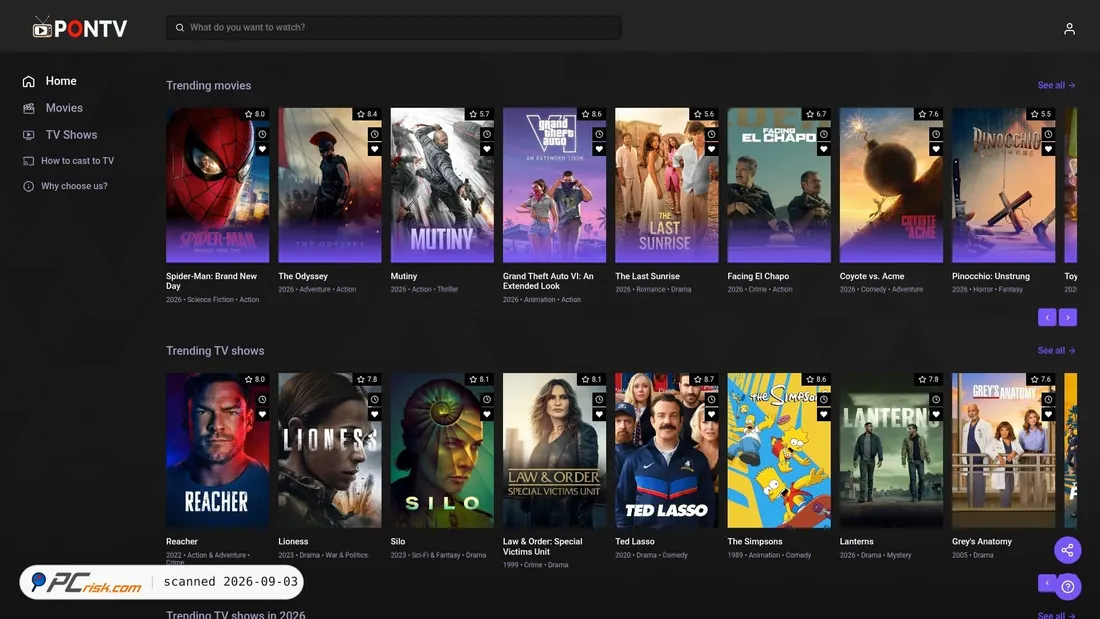Click the 'Reacher' title text
The height and width of the screenshot is (619, 1100).
(182, 542)
